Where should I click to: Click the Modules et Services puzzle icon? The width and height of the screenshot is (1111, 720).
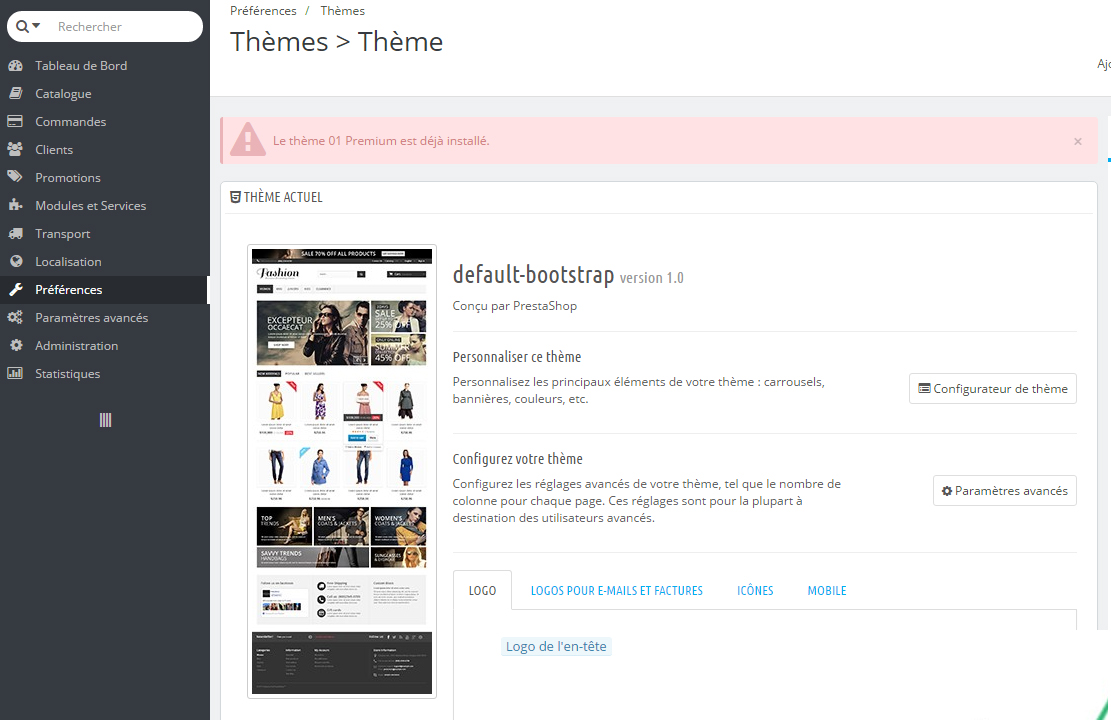(16, 206)
